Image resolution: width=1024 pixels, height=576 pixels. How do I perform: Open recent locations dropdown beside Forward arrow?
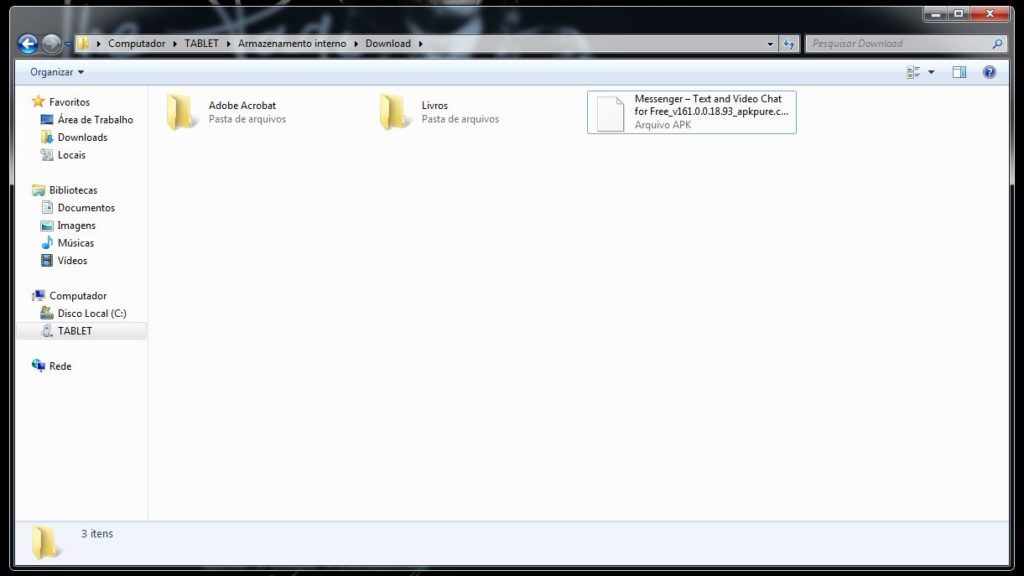(x=68, y=44)
